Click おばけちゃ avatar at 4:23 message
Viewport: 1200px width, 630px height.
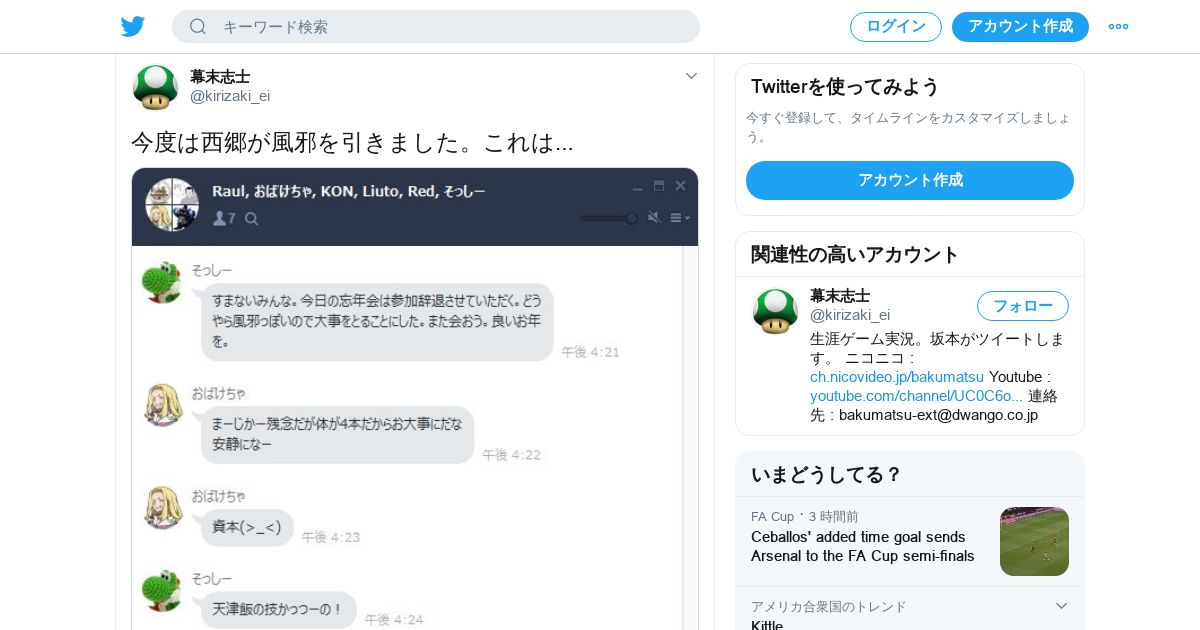pyautogui.click(x=163, y=508)
